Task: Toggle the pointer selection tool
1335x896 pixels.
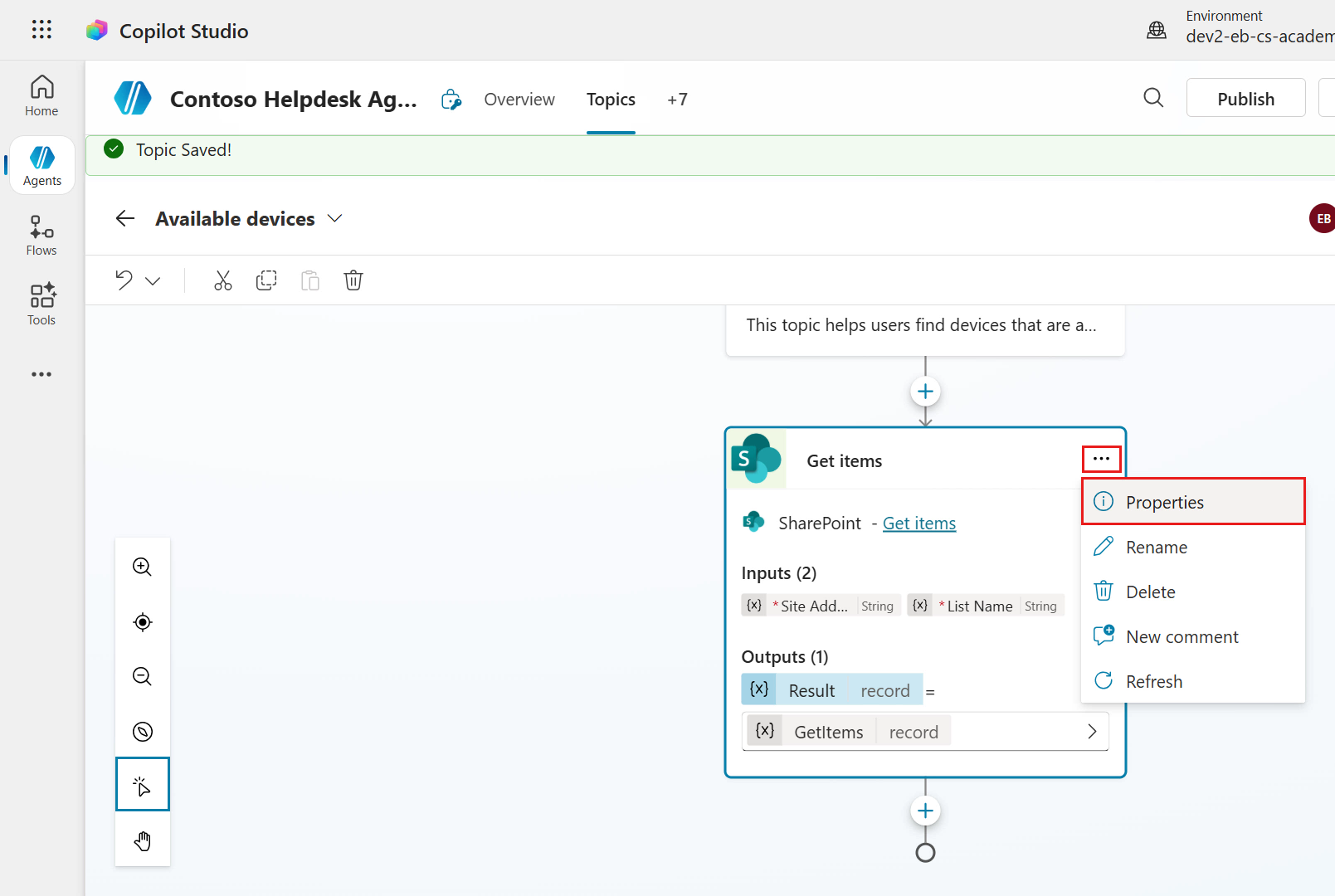Action: [x=143, y=784]
